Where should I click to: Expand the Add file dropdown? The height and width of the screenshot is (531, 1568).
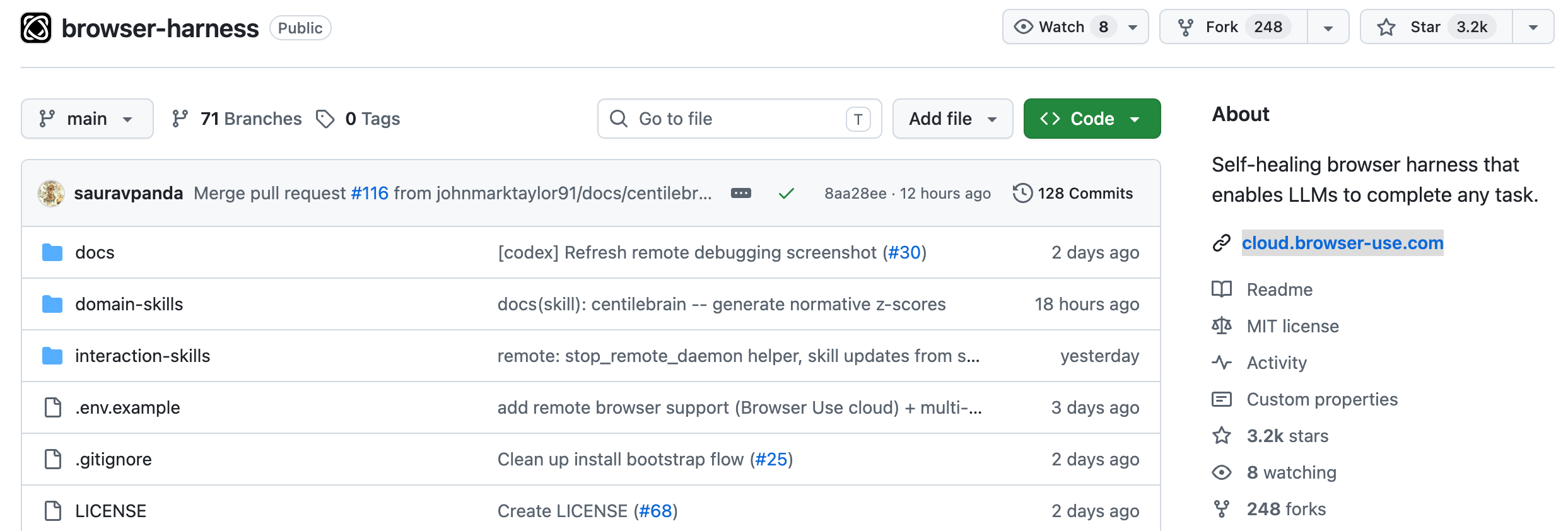tap(952, 119)
